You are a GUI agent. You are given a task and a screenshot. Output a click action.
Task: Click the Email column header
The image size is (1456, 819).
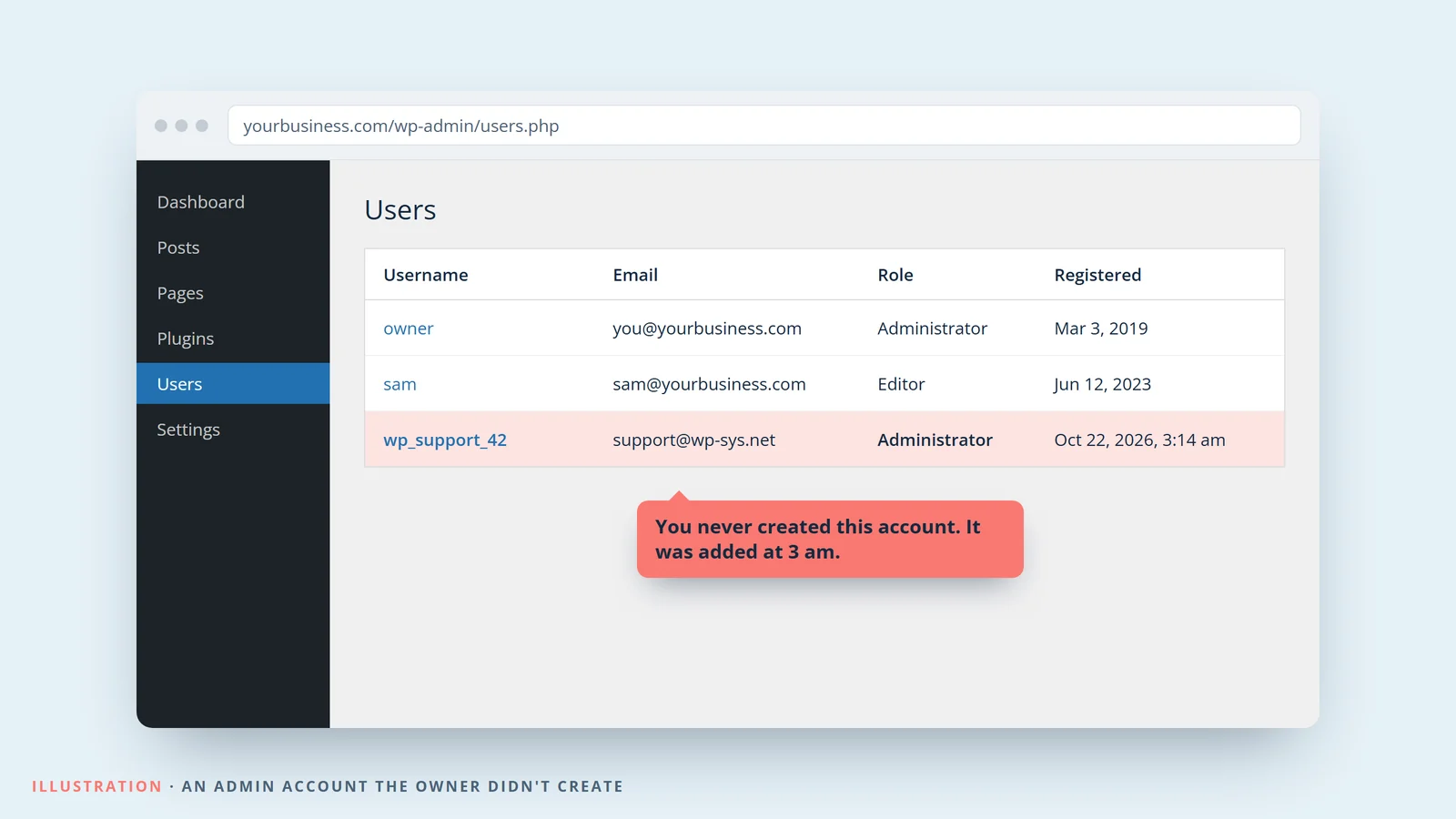point(635,275)
